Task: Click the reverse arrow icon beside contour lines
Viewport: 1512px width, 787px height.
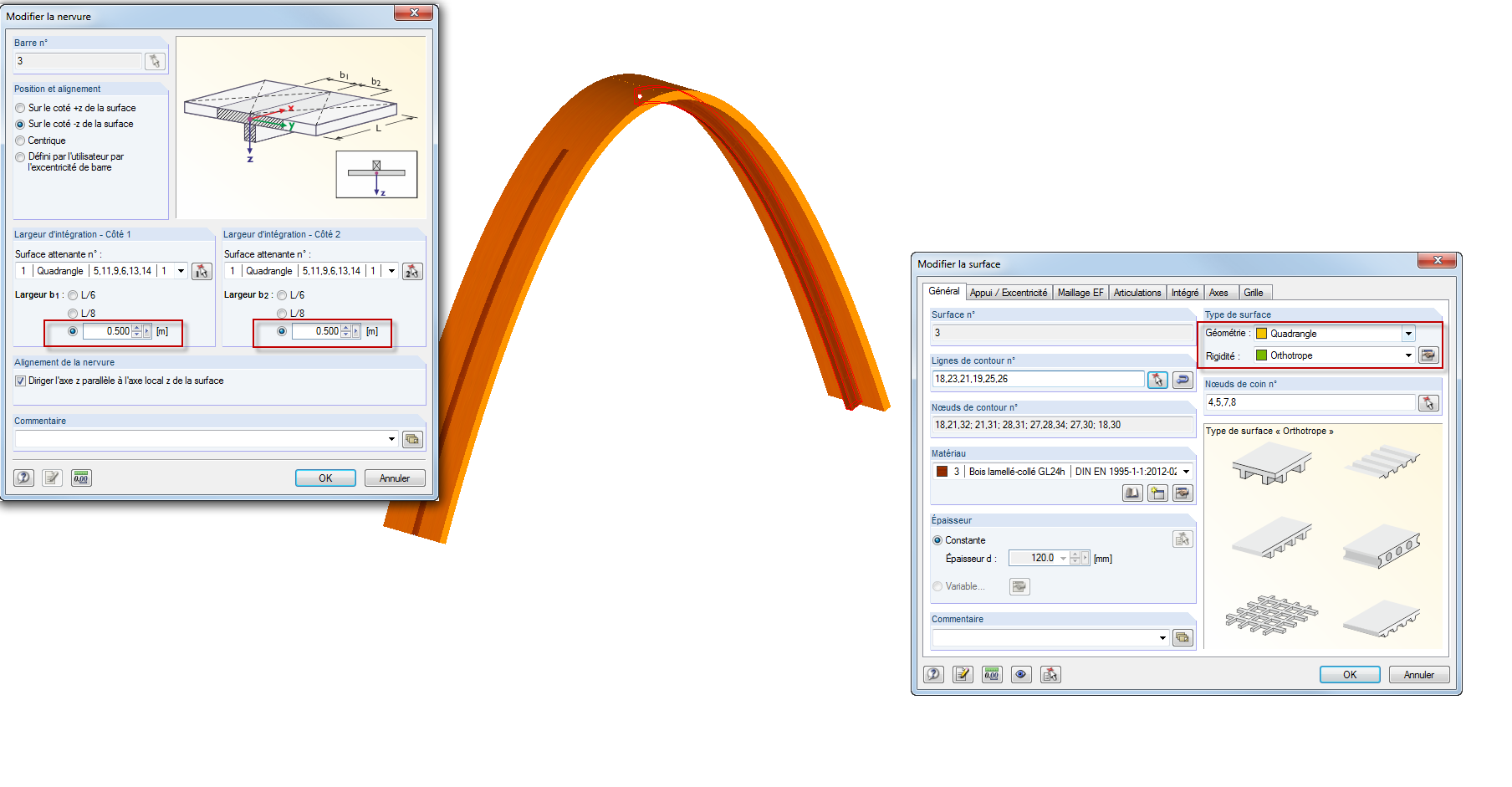Action: click(1183, 380)
